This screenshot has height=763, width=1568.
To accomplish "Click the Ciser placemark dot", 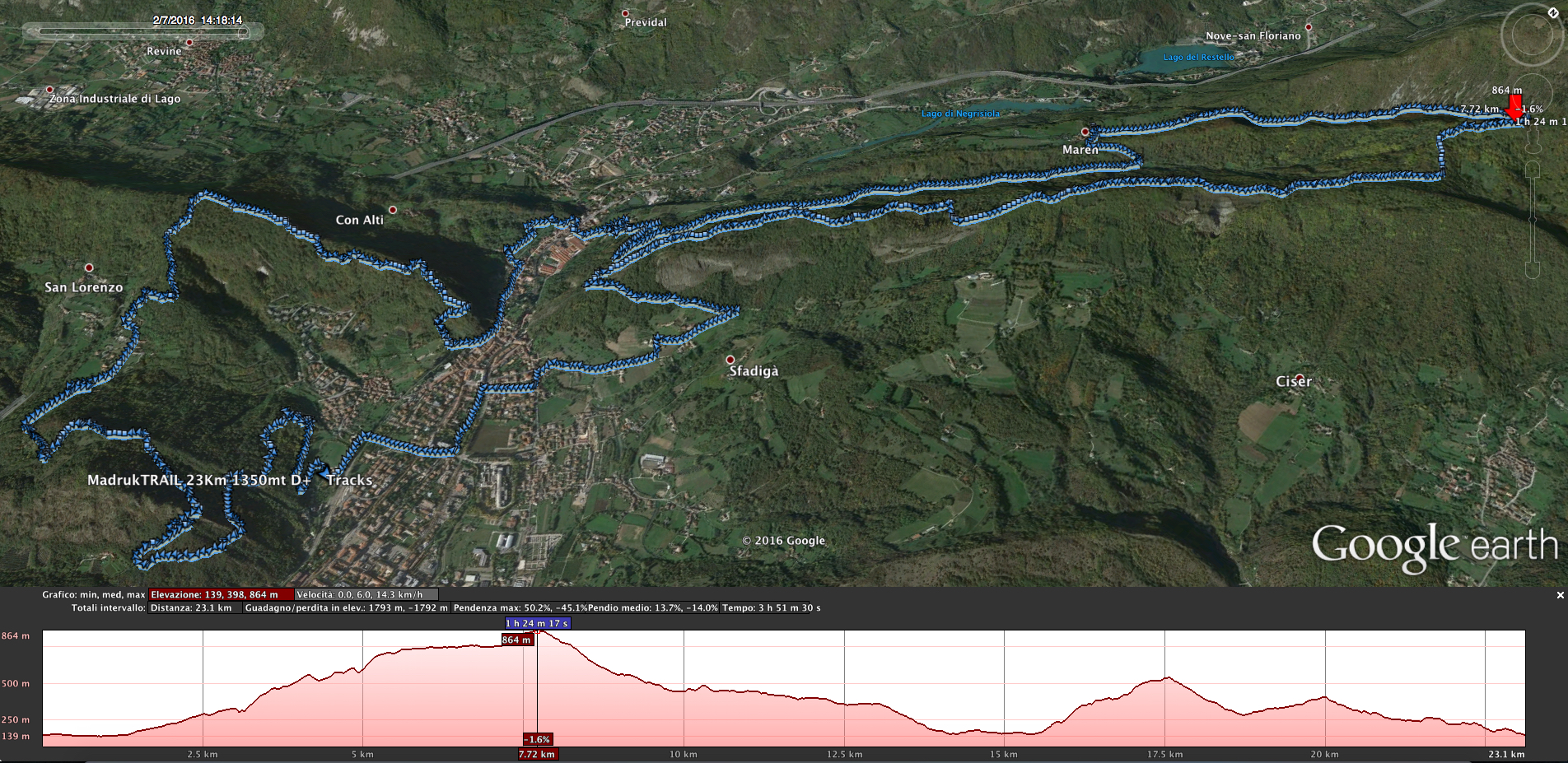I will pyautogui.click(x=1299, y=378).
